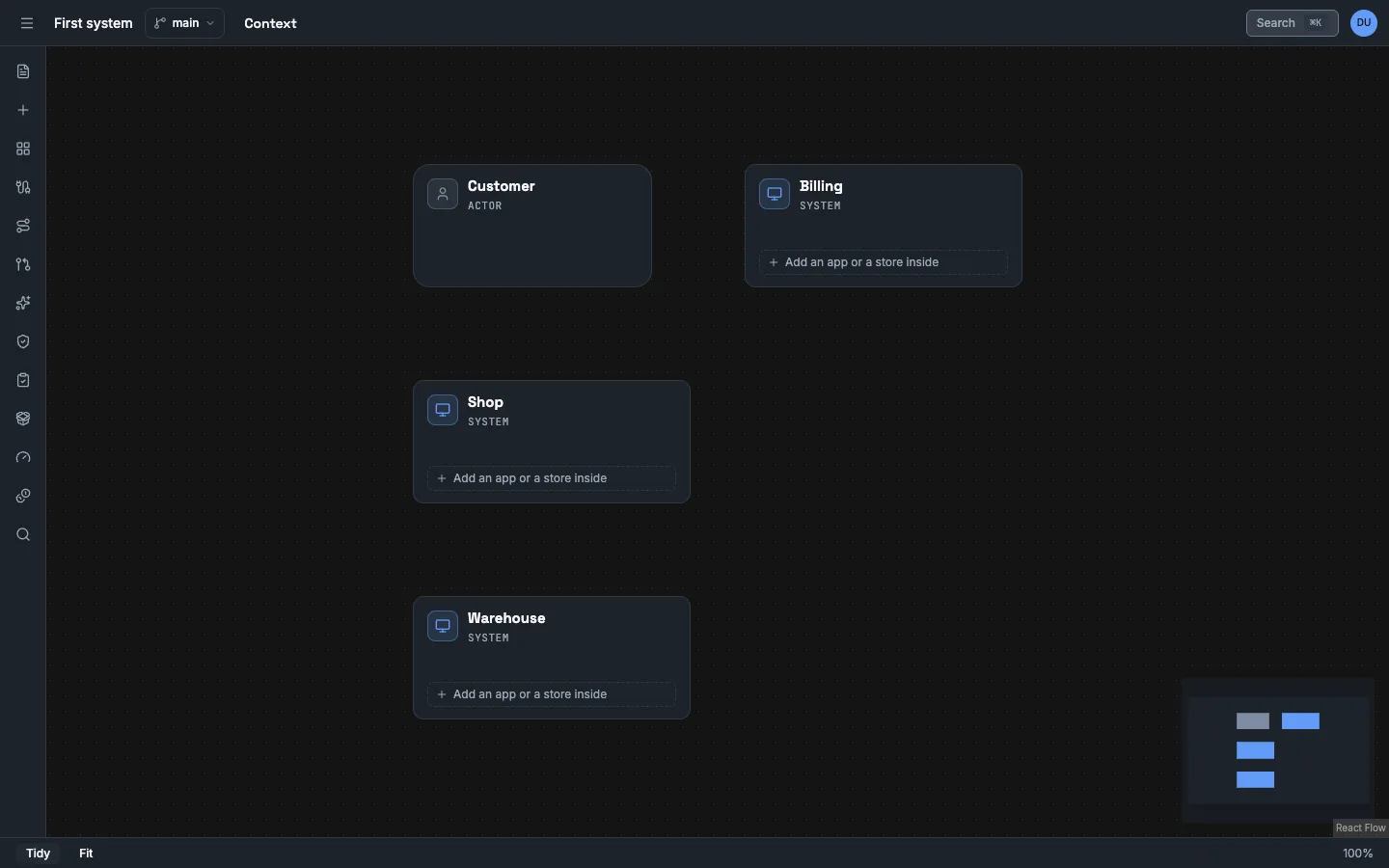Add an app or store inside Warehouse
The image size is (1389, 868).
(x=552, y=694)
